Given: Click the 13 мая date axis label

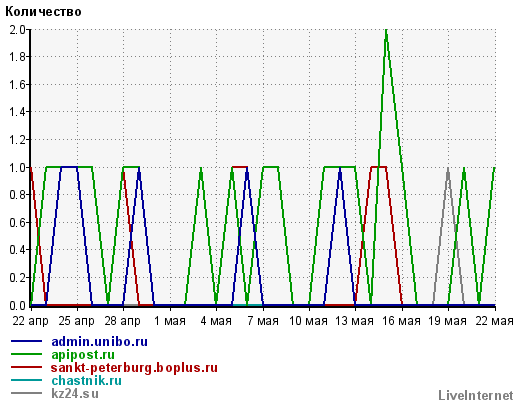Looking at the screenshot, I should pos(354,321).
